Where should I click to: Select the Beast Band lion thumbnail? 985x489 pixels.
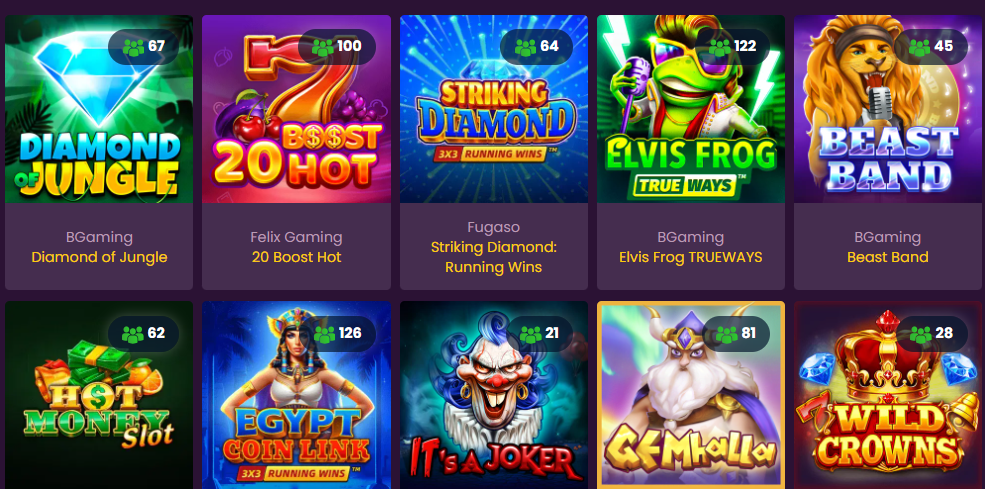[888, 109]
